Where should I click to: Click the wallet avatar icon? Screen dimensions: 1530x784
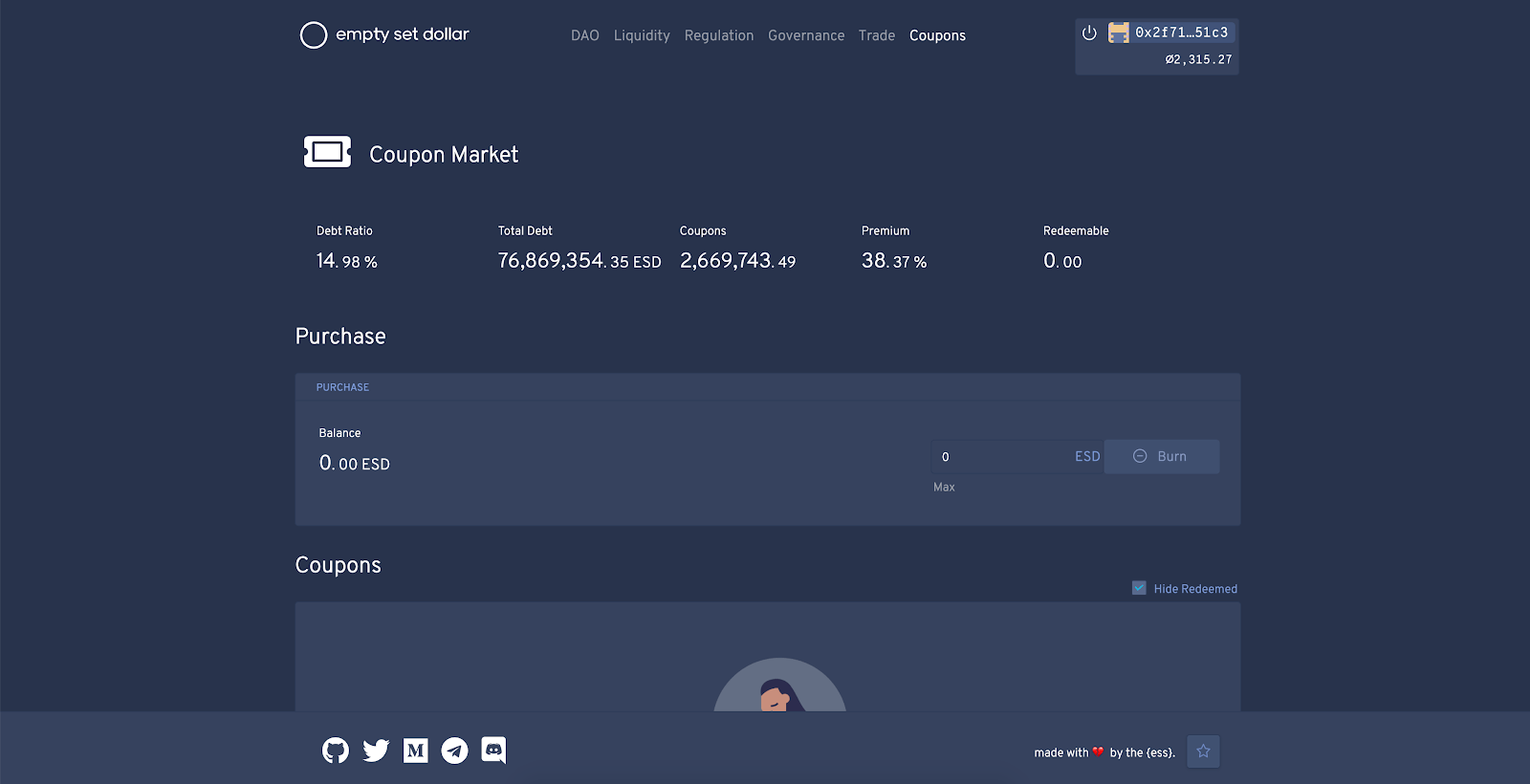[x=1118, y=33]
